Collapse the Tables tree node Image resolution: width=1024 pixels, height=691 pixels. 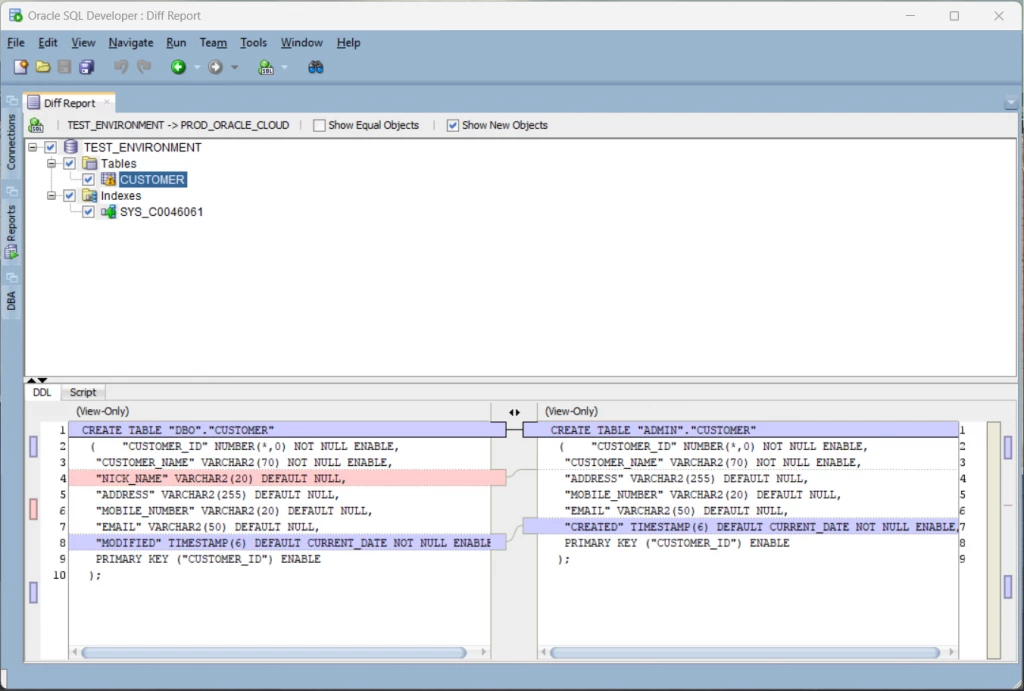pos(51,163)
